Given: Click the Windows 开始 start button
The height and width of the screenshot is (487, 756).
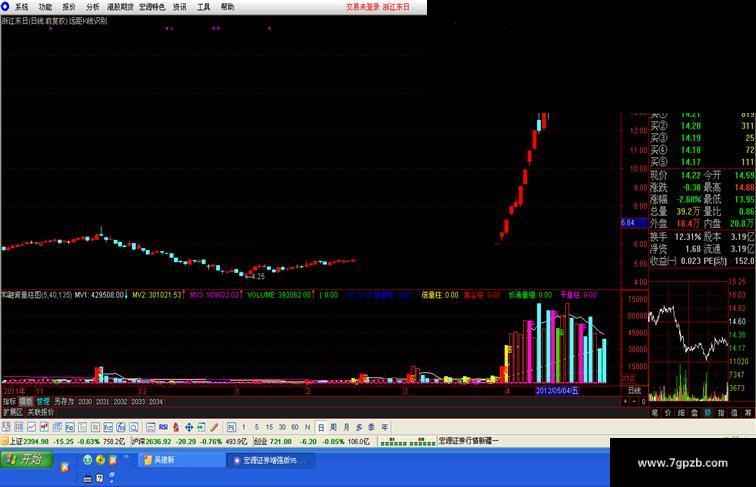Looking at the screenshot, I should pos(26,460).
